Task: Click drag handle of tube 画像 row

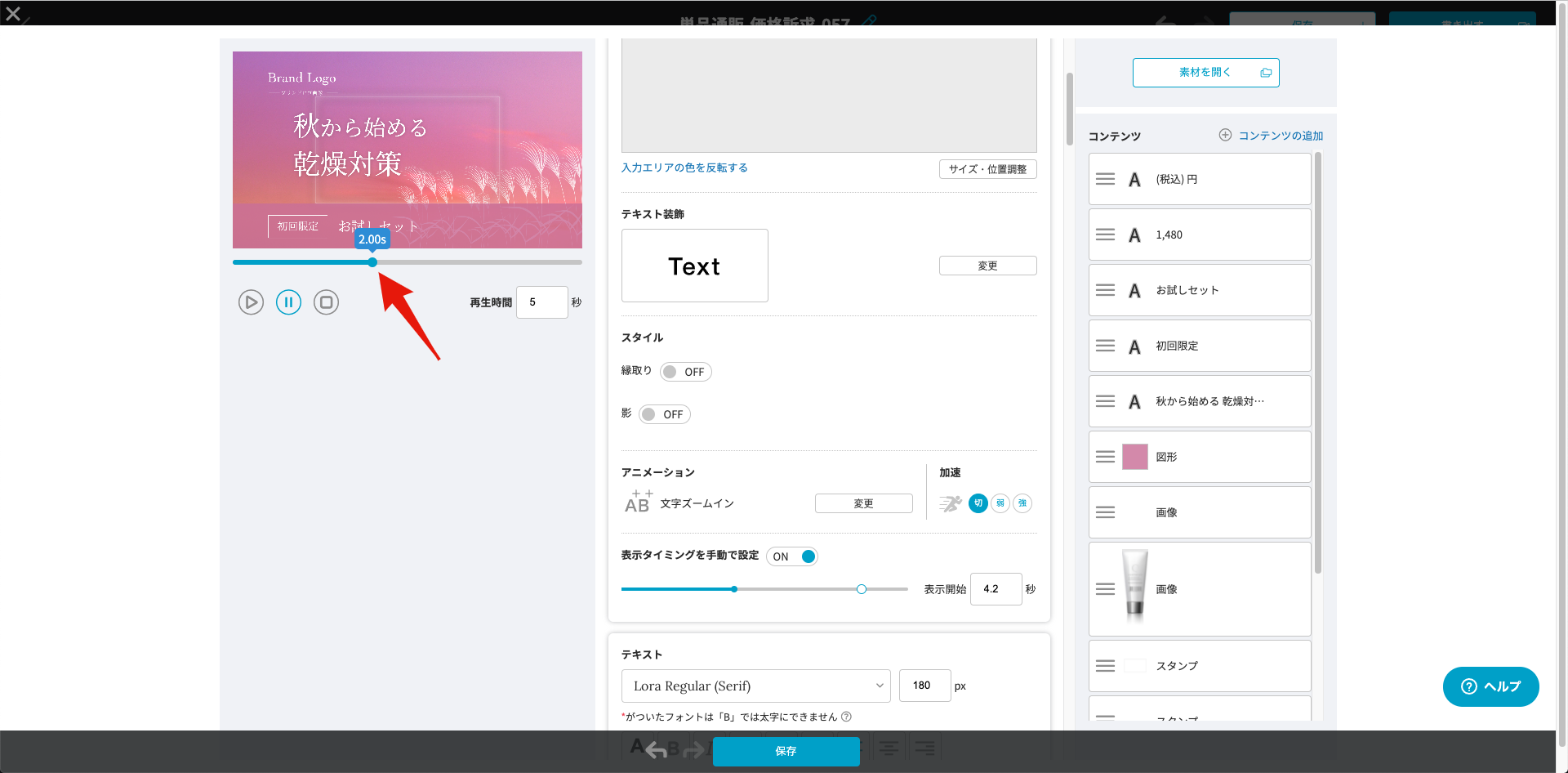Action: [1105, 589]
